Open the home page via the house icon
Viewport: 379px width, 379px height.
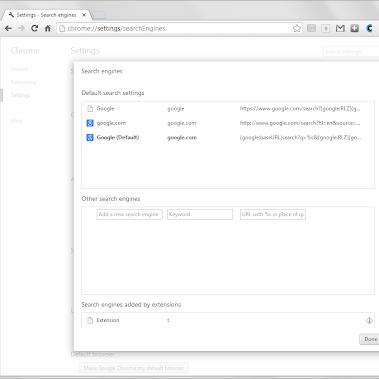pos(48,28)
